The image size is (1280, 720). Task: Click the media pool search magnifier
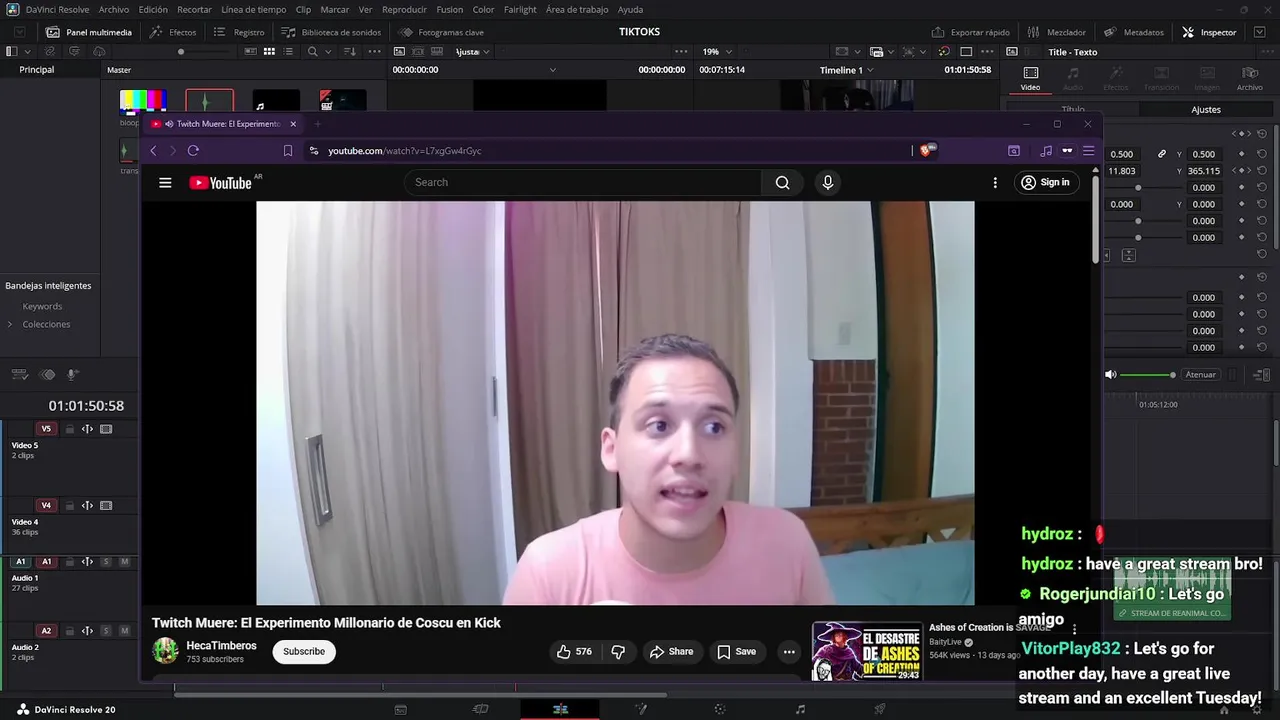pos(312,51)
